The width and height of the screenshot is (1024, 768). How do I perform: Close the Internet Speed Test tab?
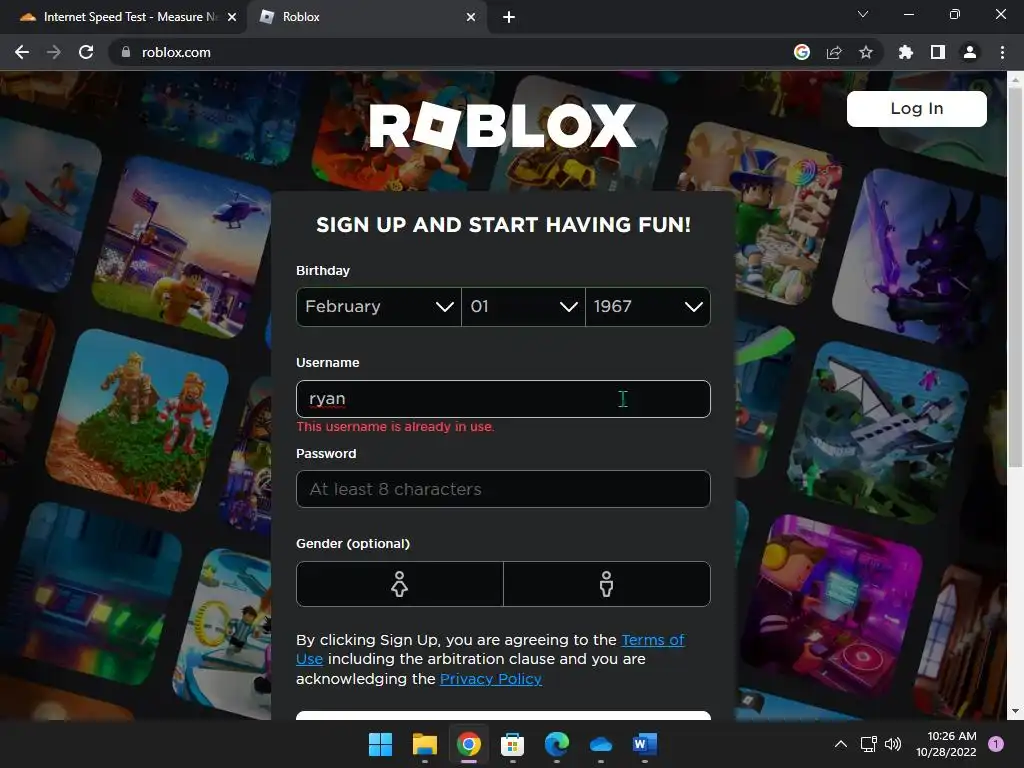point(232,17)
